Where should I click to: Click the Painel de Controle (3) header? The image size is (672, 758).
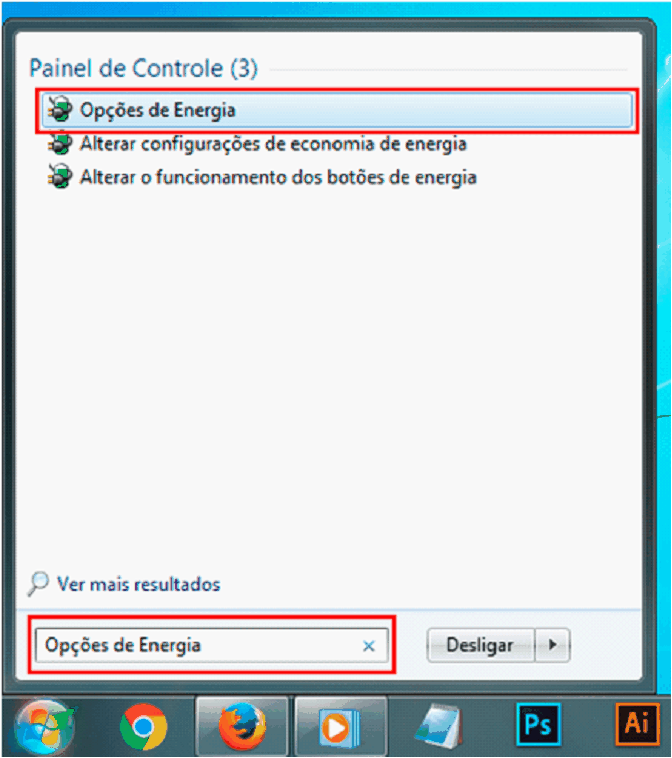144,68
